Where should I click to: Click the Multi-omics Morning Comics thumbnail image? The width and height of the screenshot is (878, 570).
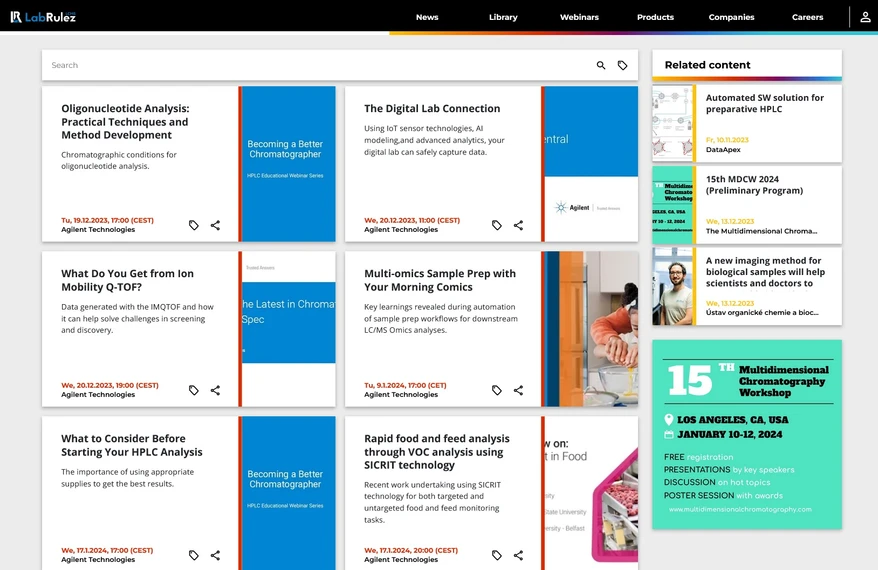pos(591,329)
